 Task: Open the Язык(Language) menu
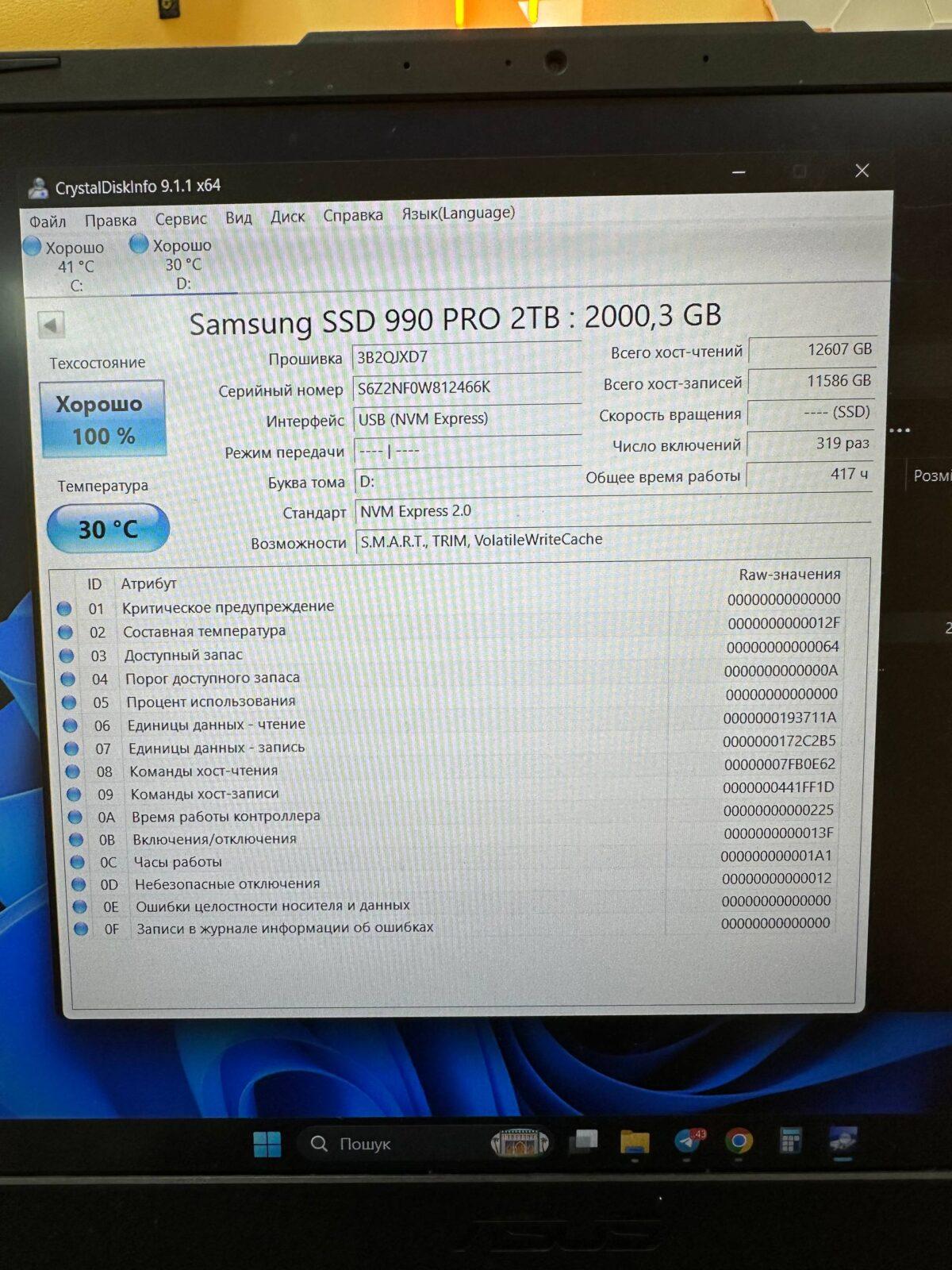(458, 213)
